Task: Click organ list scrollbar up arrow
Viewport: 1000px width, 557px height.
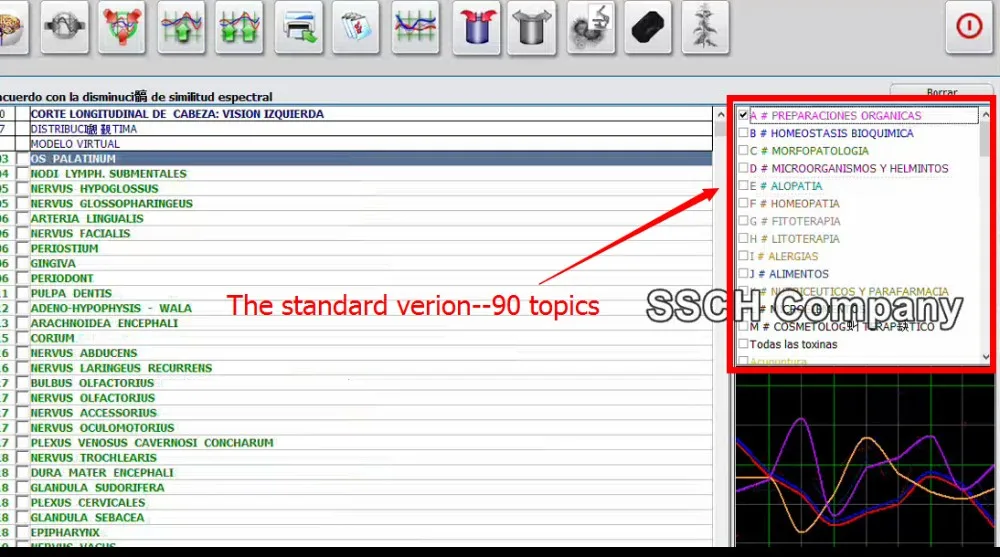Action: (721, 115)
